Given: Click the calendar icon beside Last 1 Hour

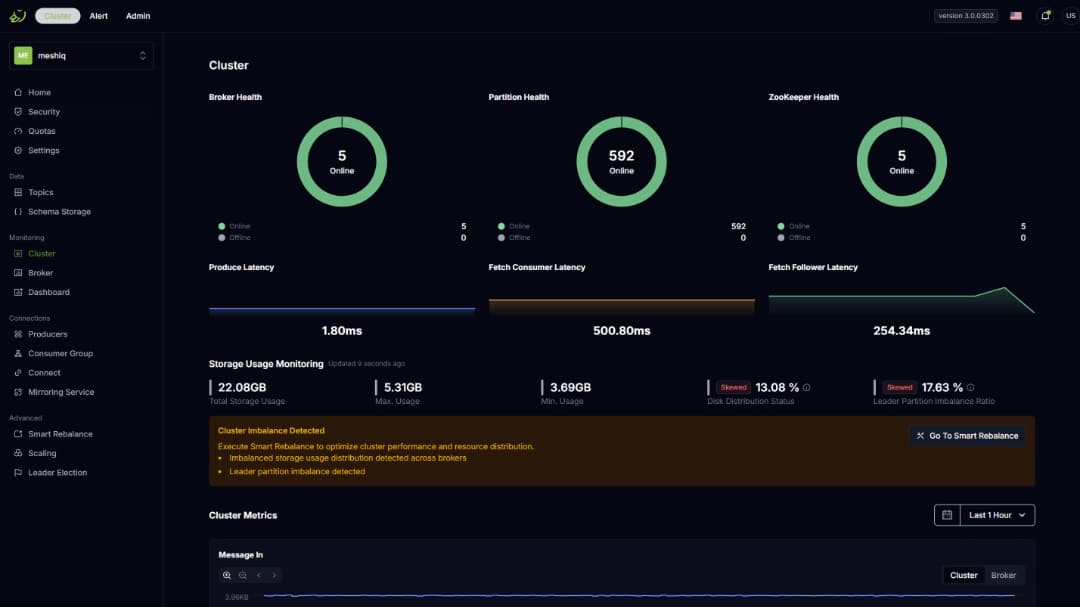Looking at the screenshot, I should 944,514.
